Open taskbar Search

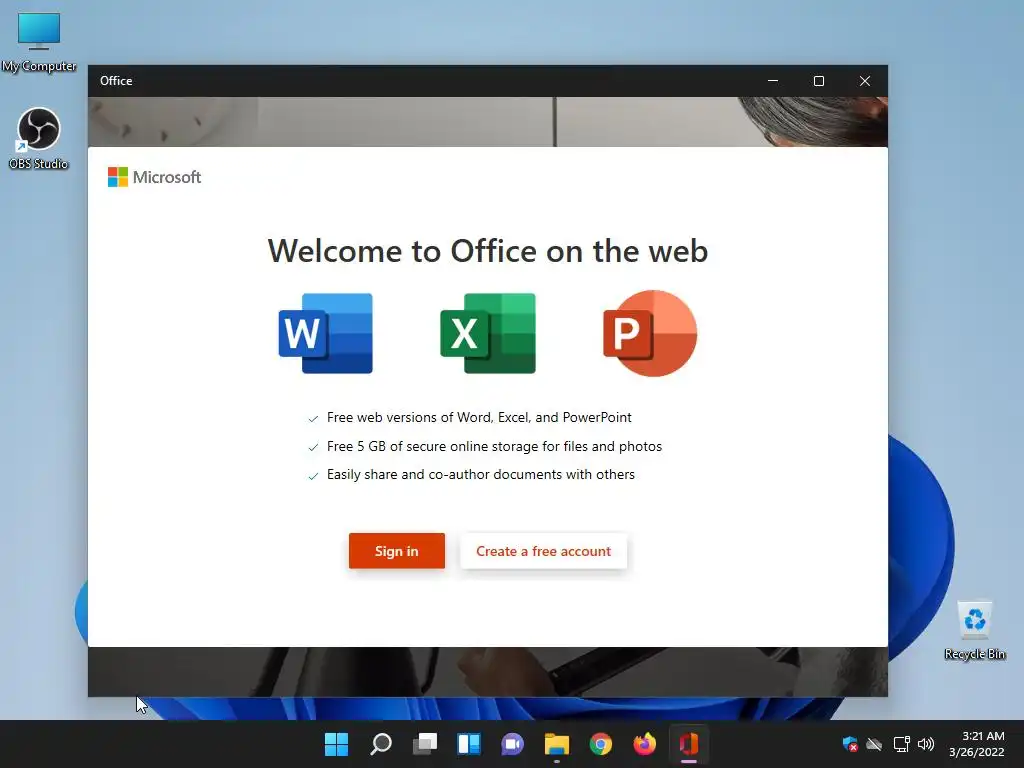[381, 744]
